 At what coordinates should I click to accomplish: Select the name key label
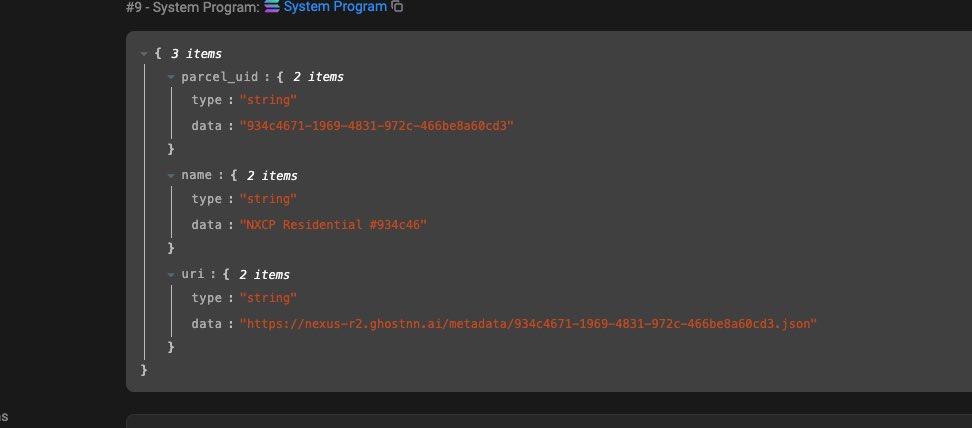click(x=197, y=176)
